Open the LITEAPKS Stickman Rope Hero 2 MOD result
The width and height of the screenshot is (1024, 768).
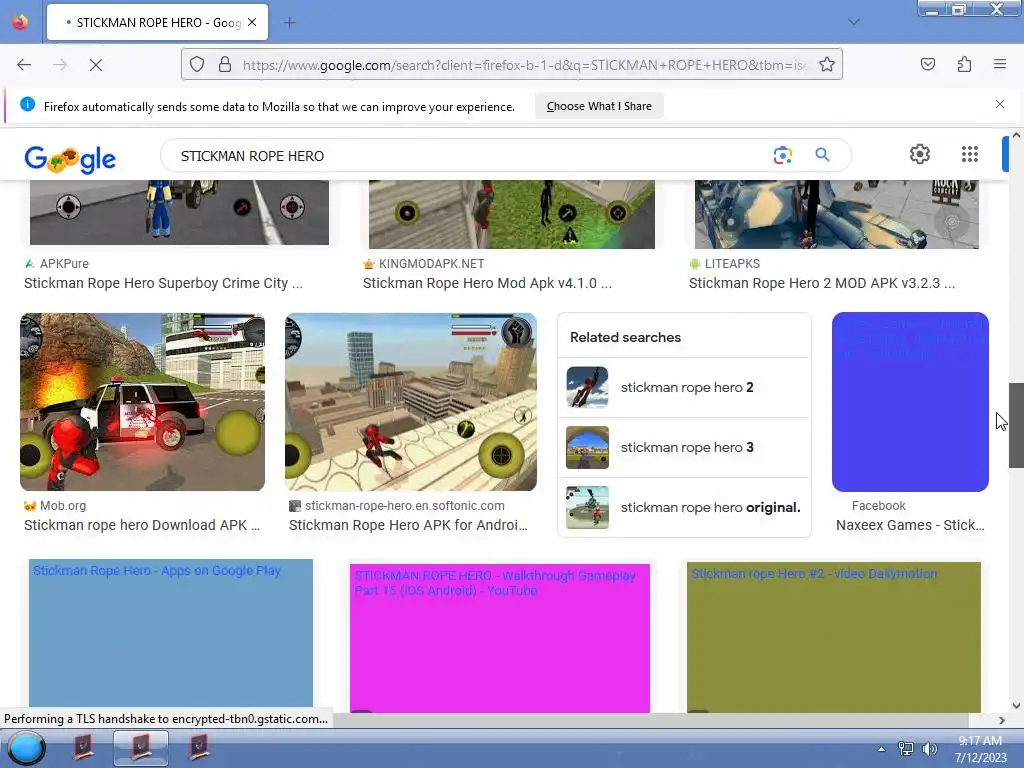[x=822, y=283]
